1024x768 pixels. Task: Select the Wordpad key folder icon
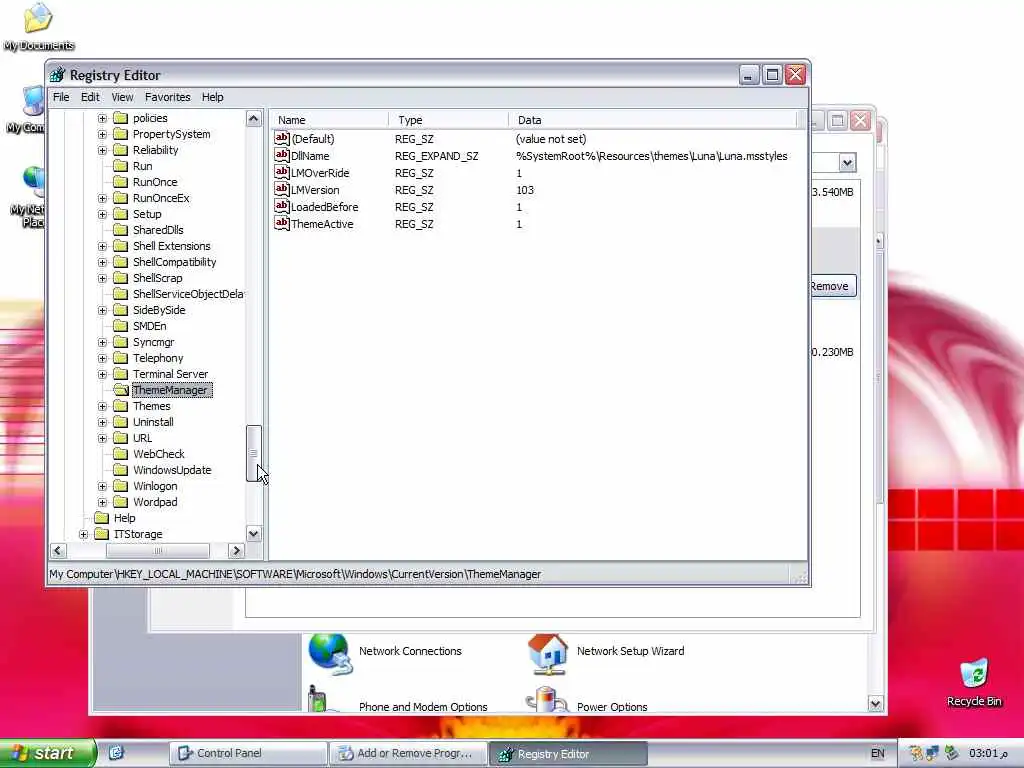click(120, 502)
